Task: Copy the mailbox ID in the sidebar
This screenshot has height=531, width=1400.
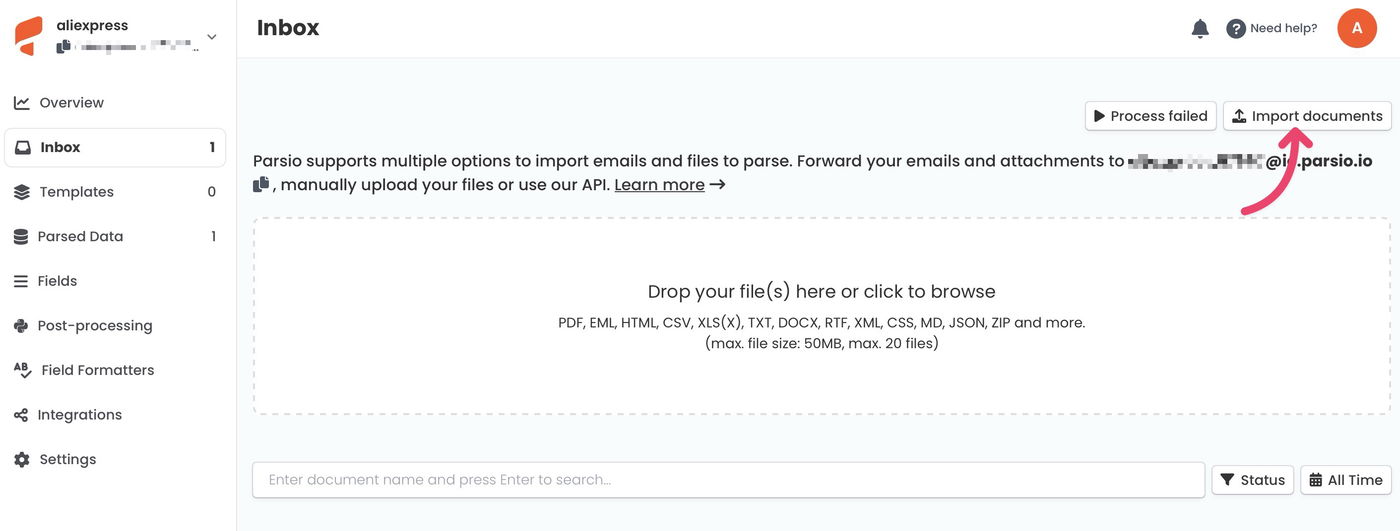Action: [64, 47]
